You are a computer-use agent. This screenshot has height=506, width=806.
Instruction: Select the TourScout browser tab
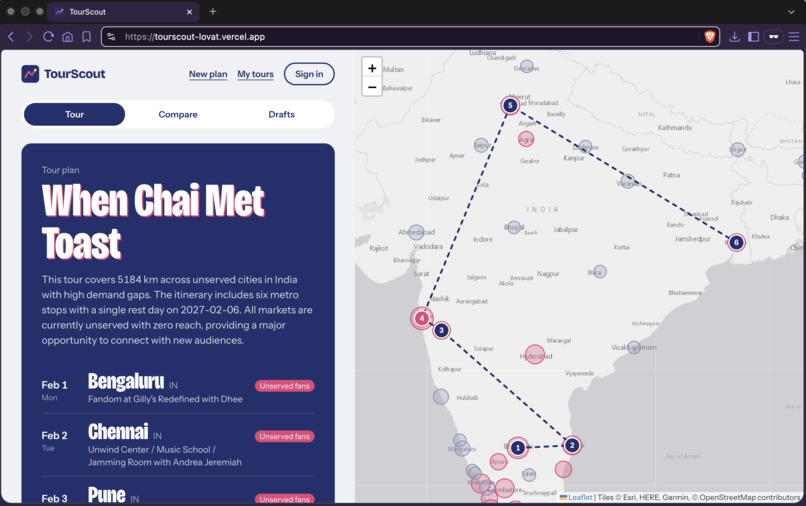click(123, 11)
